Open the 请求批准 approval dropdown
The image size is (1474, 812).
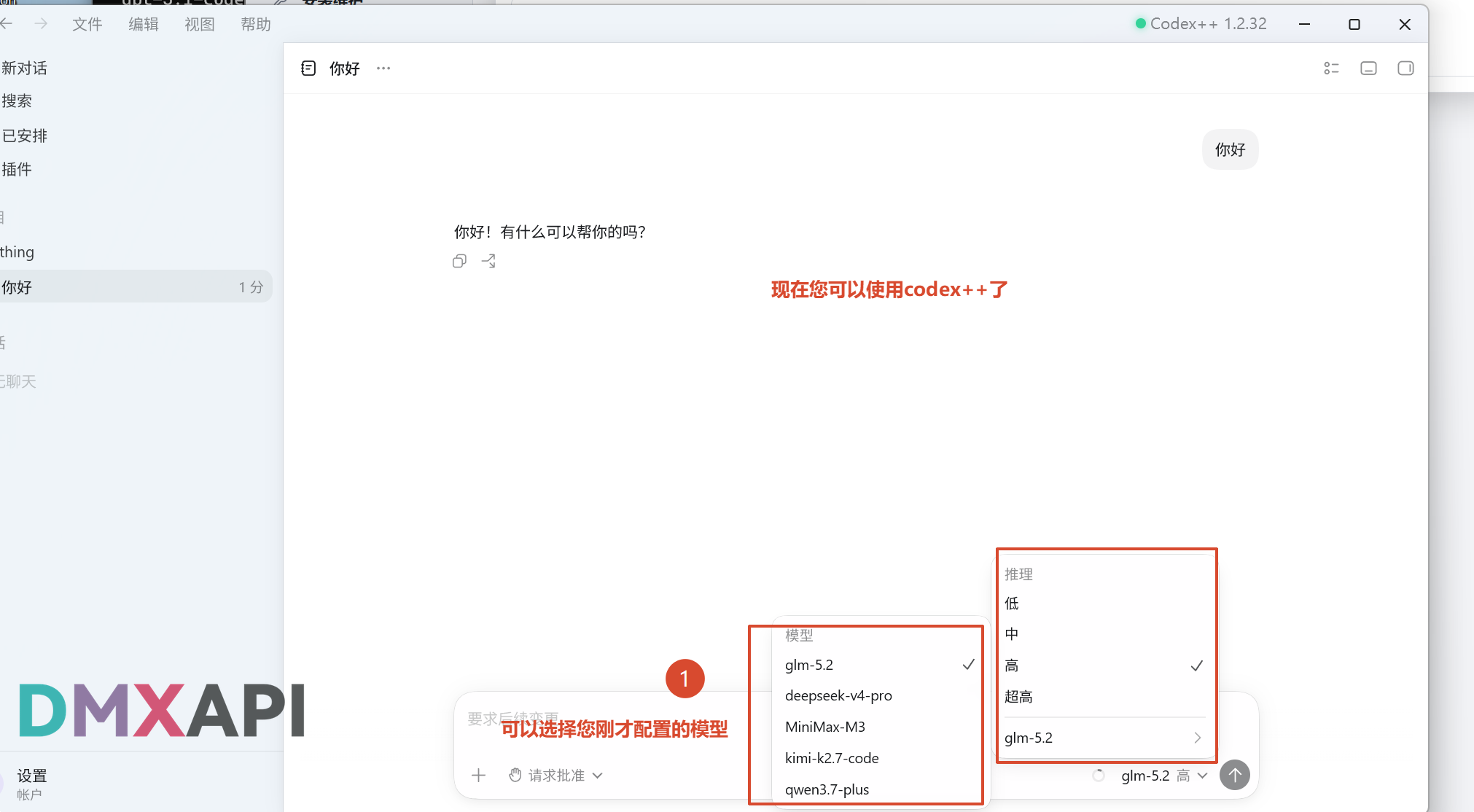(556, 775)
